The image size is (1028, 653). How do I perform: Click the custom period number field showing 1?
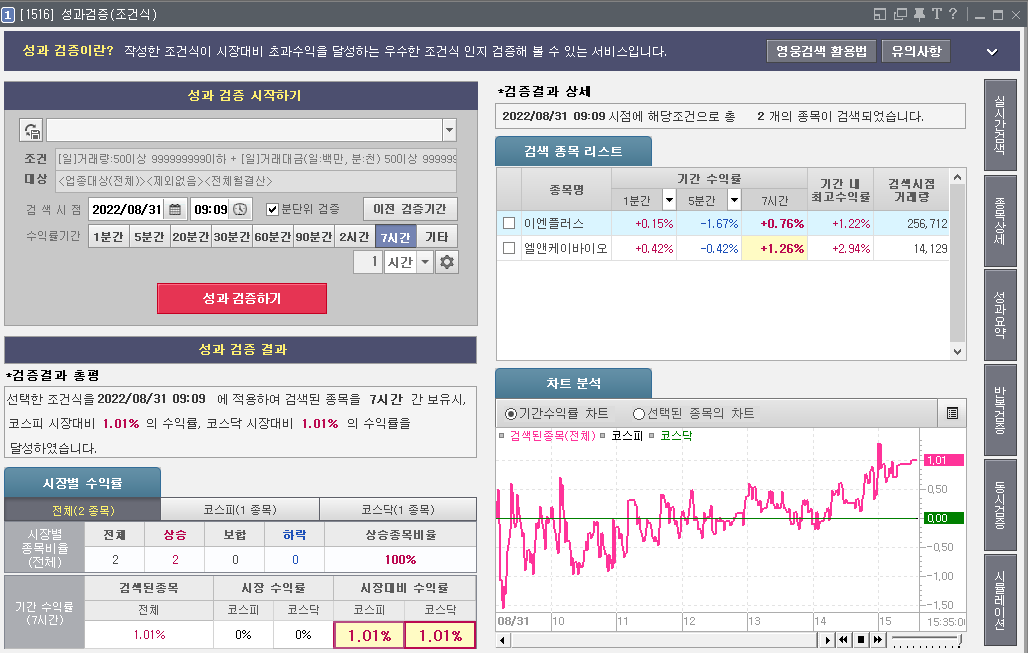click(x=368, y=262)
